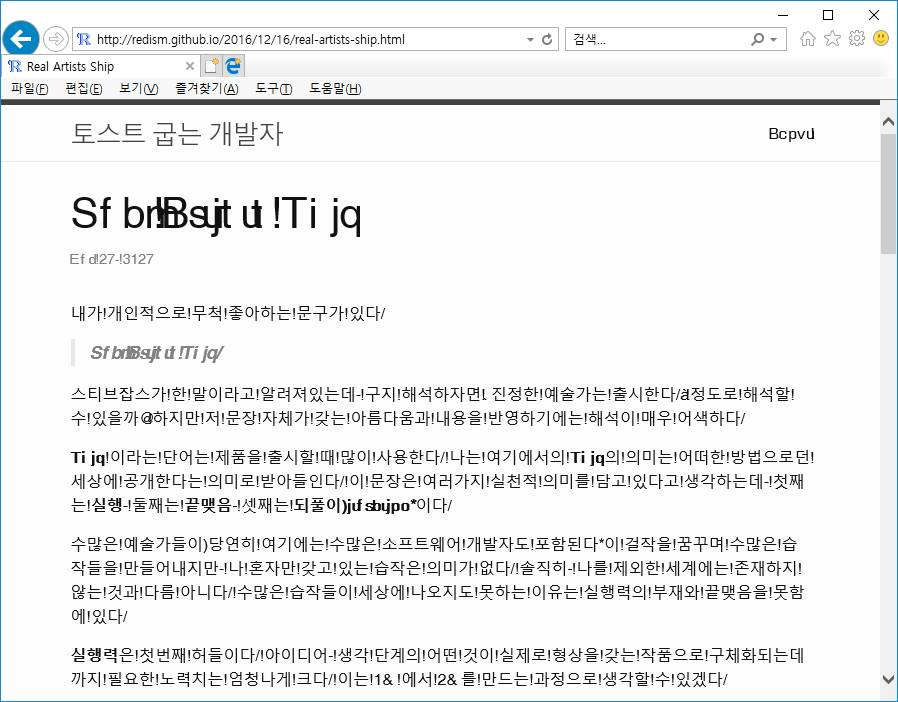This screenshot has height=702, width=898.
Task: Click the Edge browser tab icon
Action: (x=234, y=66)
